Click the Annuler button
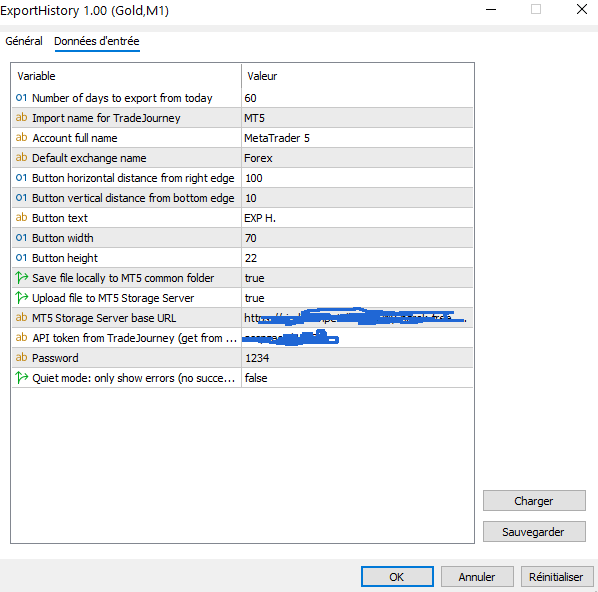 click(477, 576)
